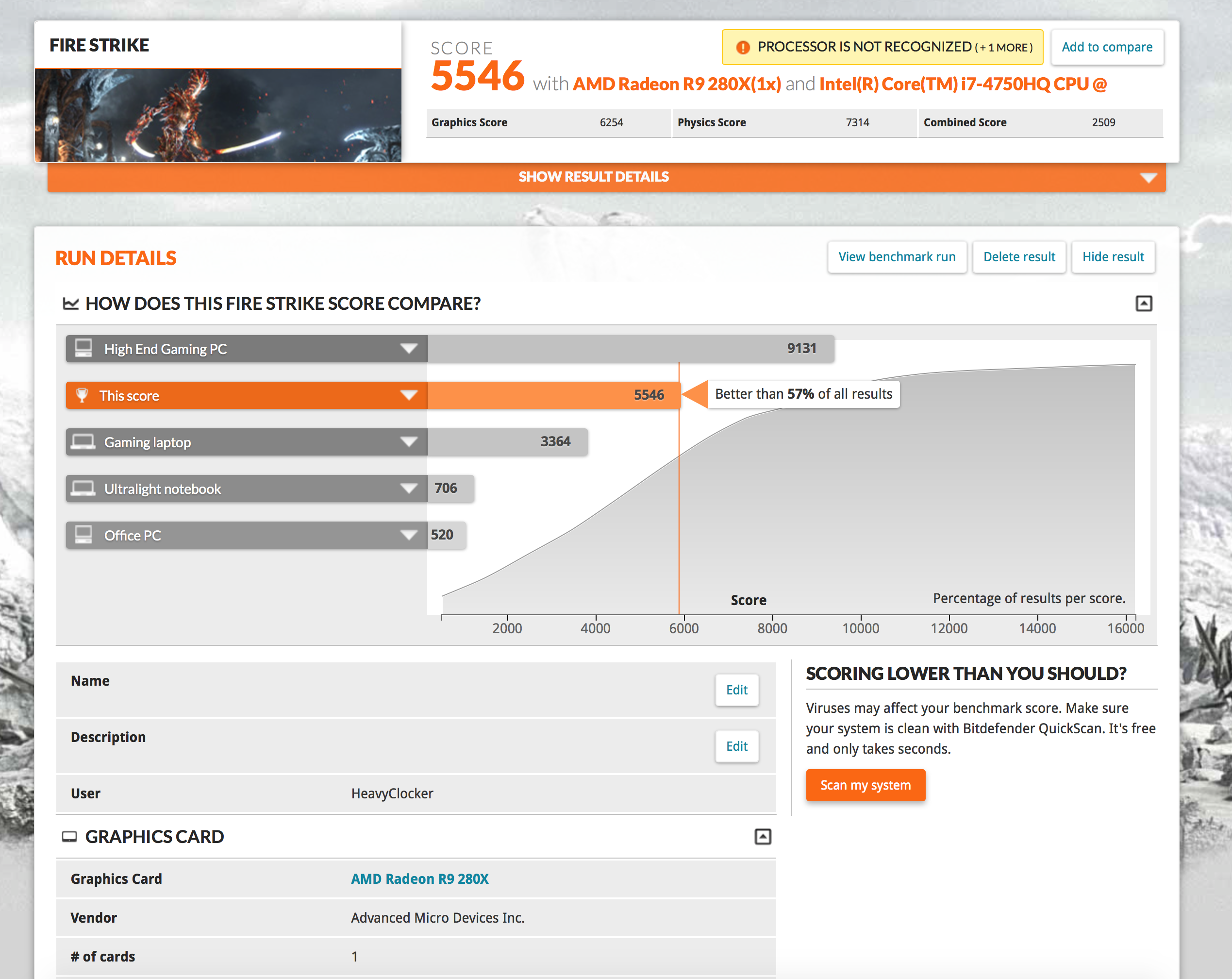Open the AMD Radeon R9 280X link in table
This screenshot has height=979, width=1232.
click(x=419, y=879)
